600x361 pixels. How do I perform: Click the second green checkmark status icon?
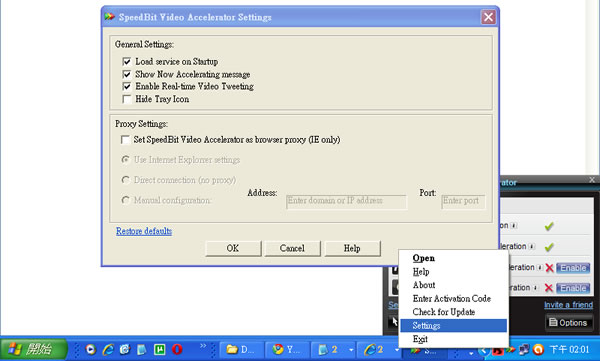(x=549, y=247)
